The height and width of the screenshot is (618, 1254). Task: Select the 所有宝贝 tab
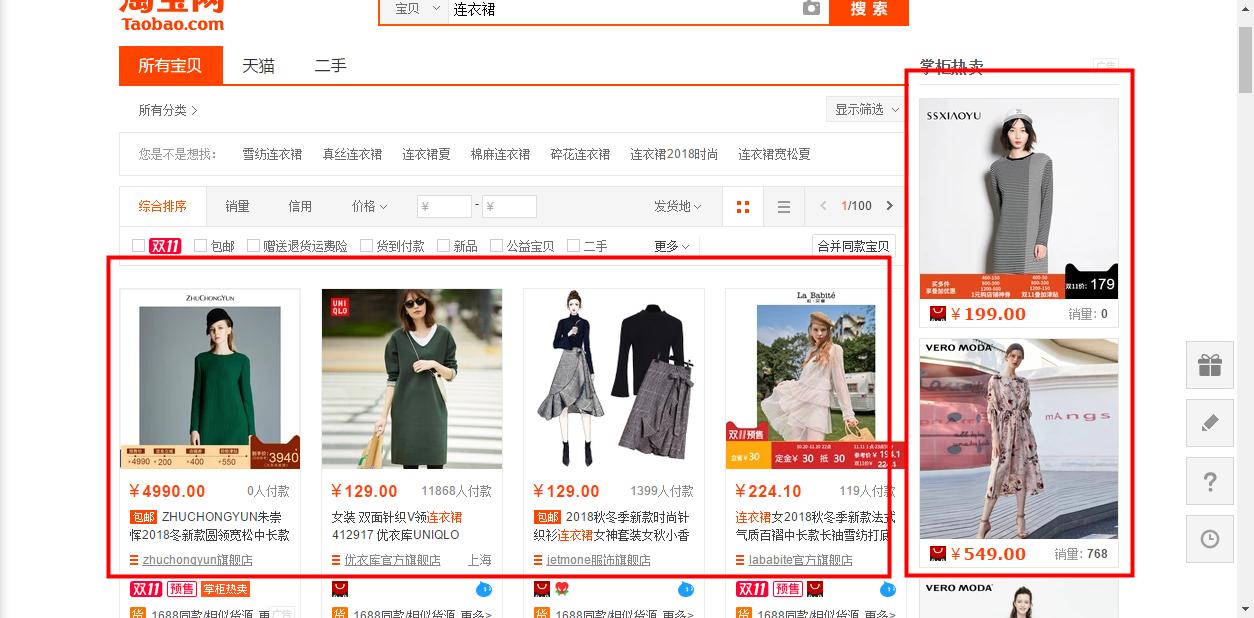point(171,66)
